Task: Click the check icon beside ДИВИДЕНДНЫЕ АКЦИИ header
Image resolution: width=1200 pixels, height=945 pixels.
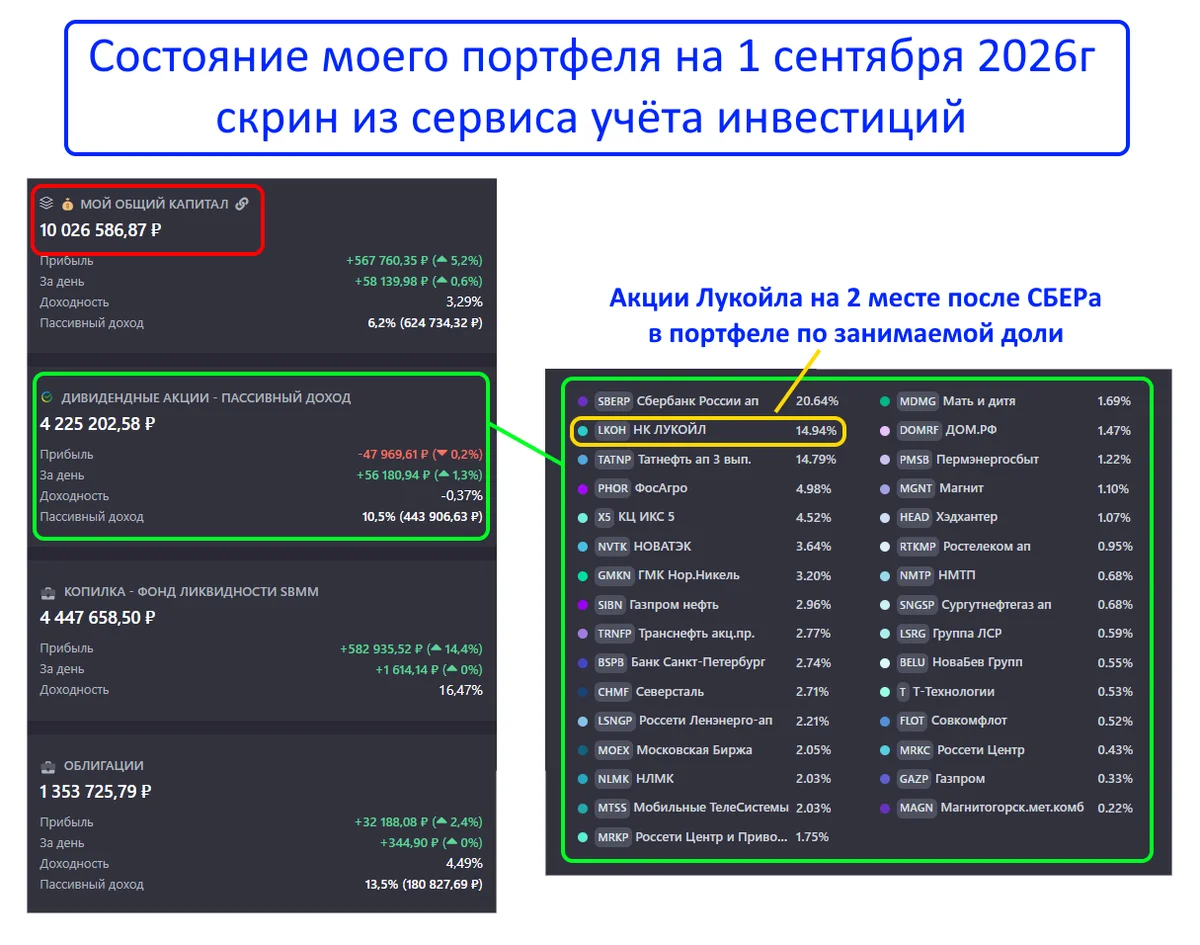Action: pos(46,397)
